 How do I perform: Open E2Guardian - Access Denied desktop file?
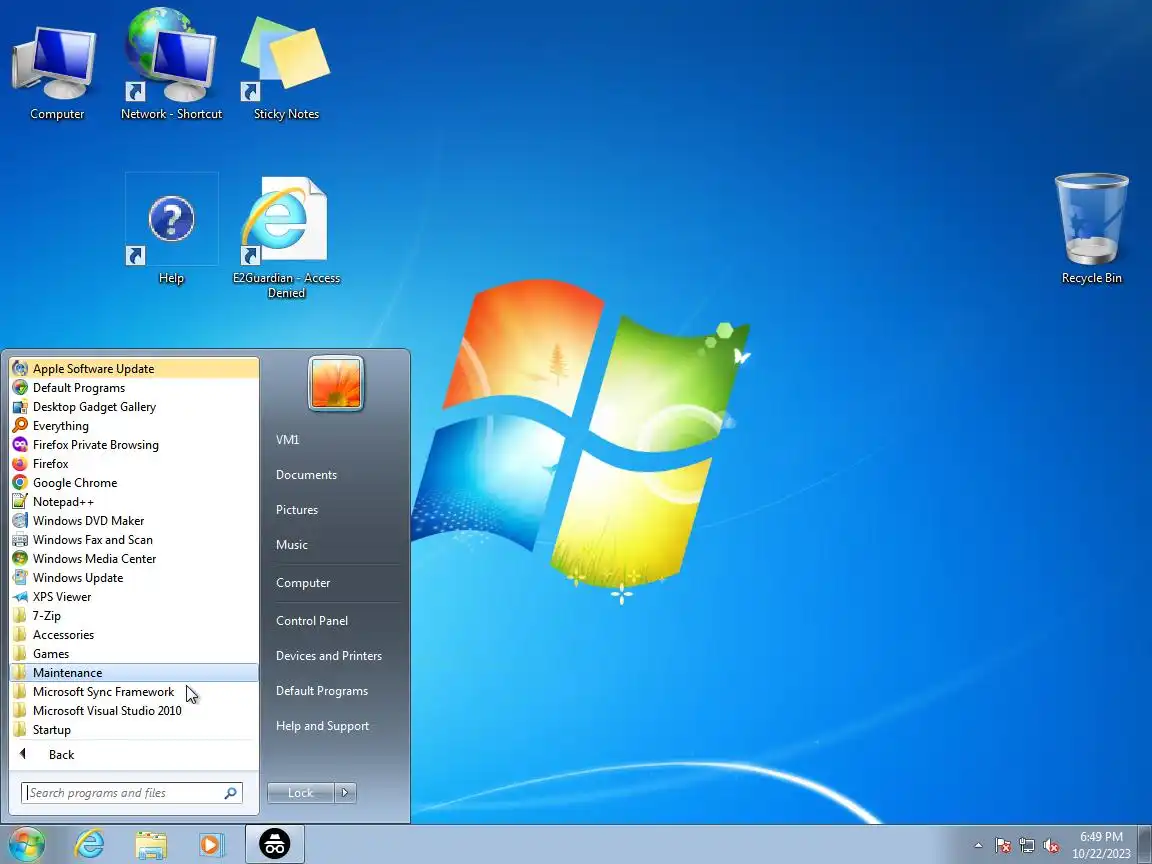click(x=286, y=237)
